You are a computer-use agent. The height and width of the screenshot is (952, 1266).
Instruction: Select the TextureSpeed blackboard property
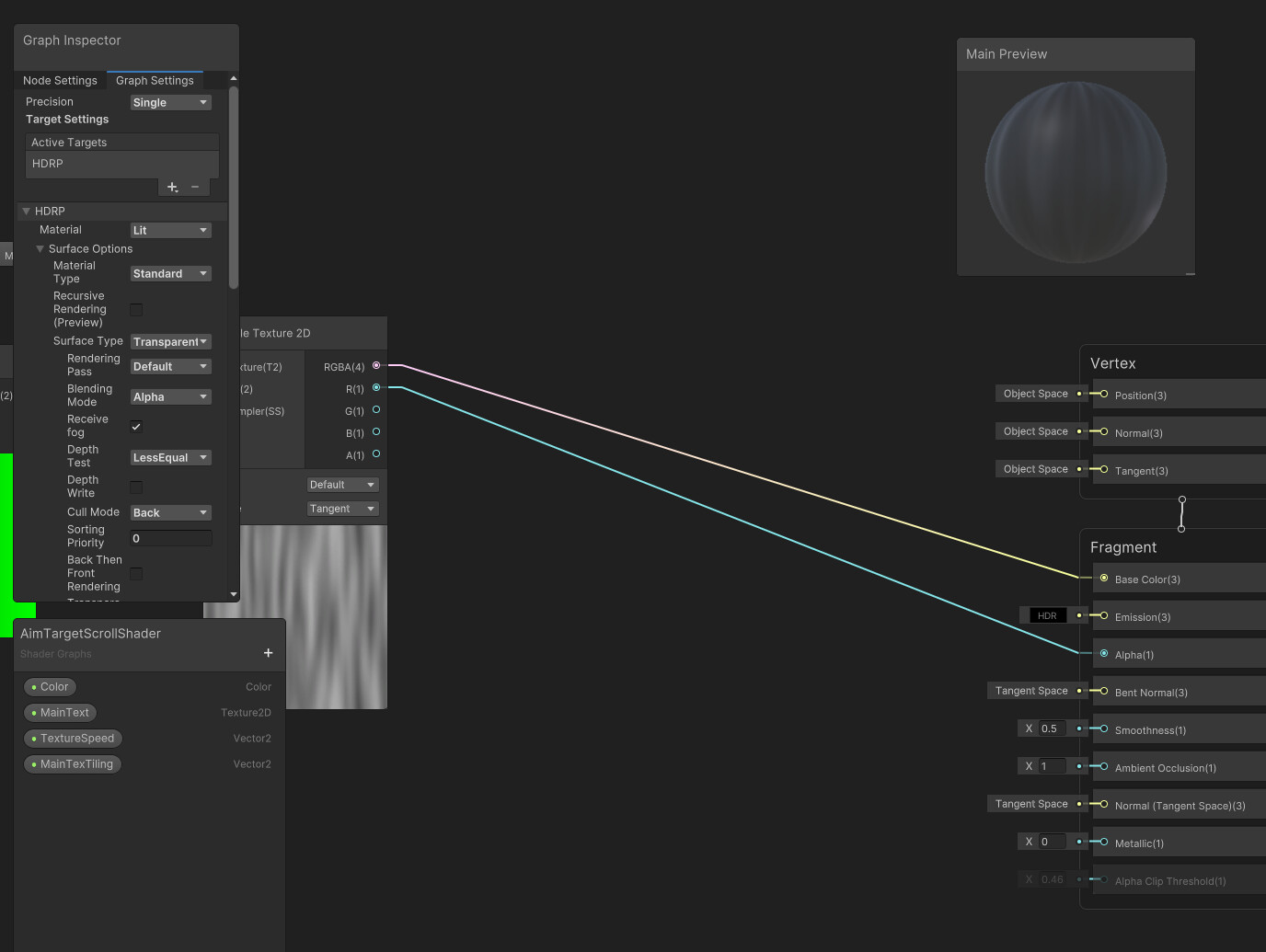click(x=73, y=739)
